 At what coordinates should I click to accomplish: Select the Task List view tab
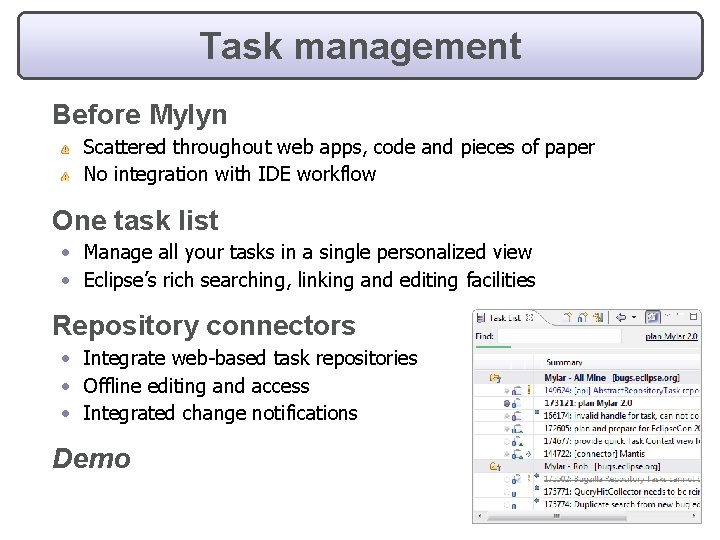(505, 317)
